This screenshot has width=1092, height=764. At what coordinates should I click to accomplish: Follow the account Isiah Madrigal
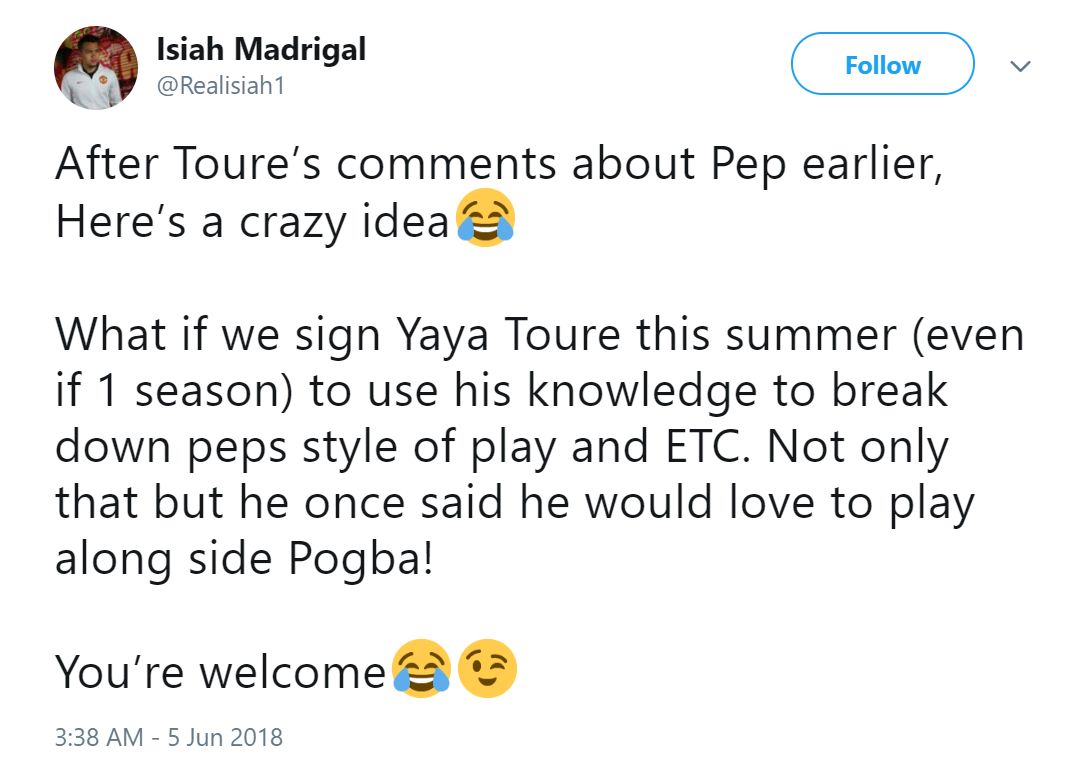882,64
